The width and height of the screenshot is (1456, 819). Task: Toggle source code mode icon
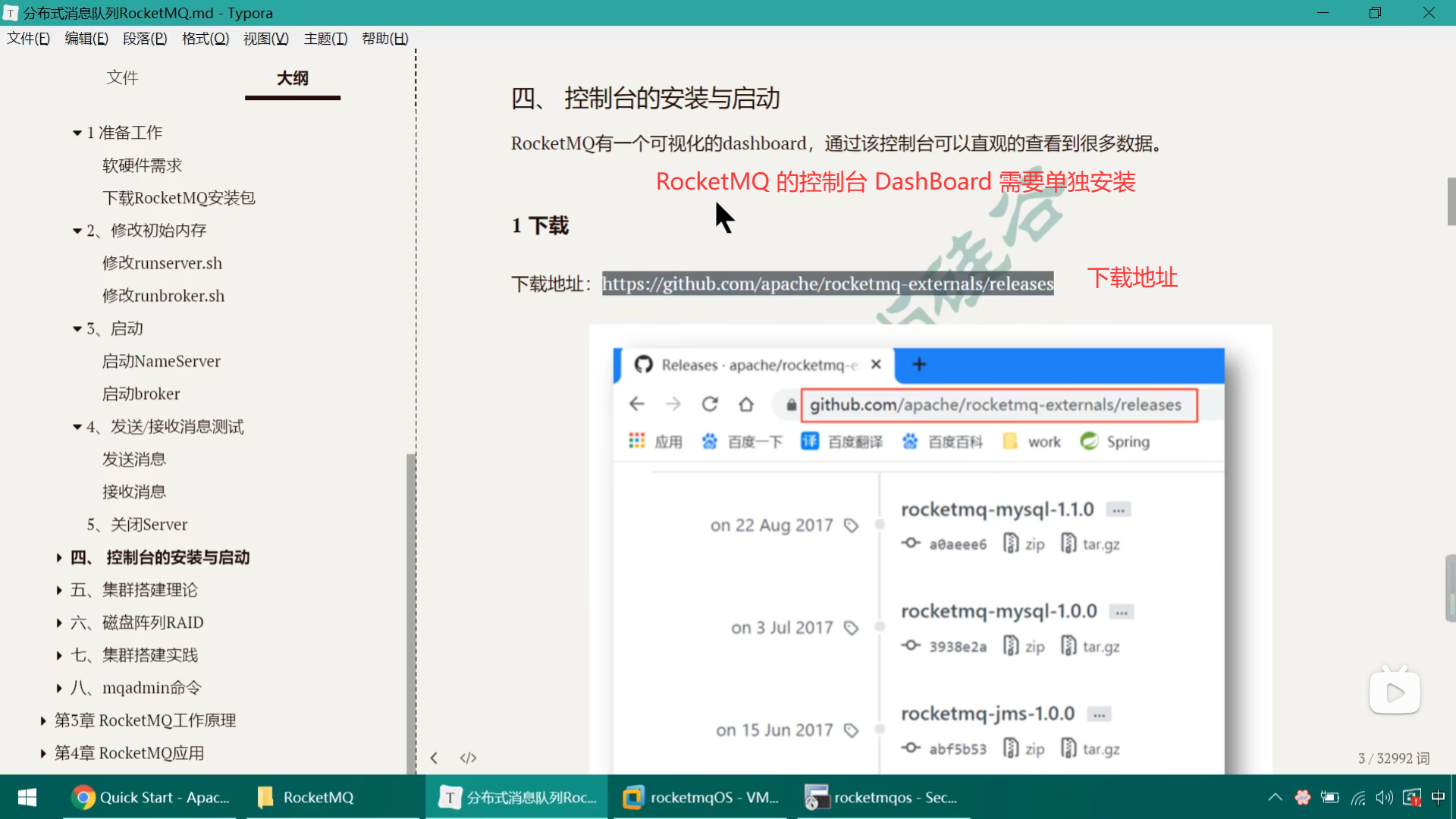468,758
